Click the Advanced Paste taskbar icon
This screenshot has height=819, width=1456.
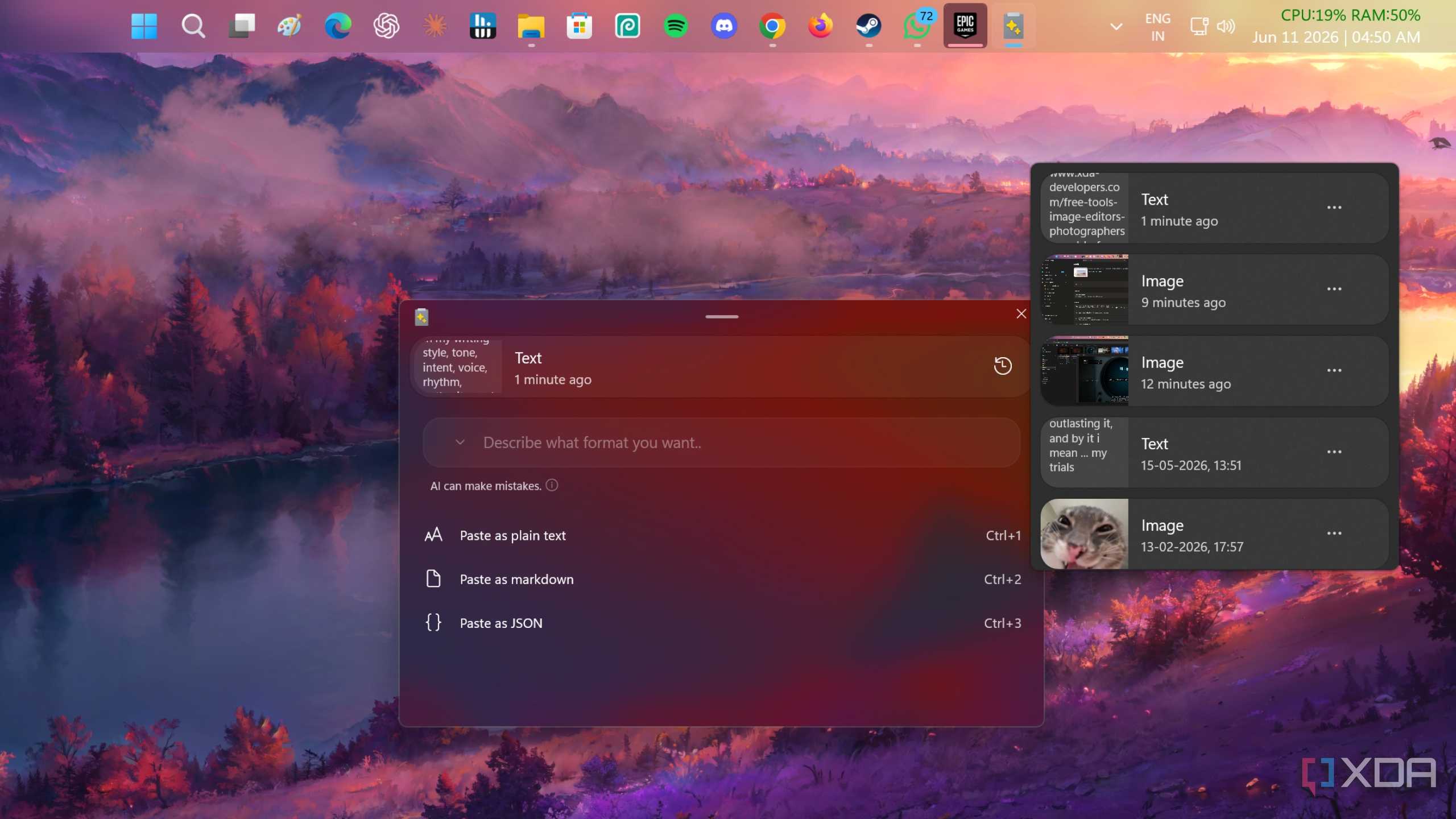coord(1014,26)
